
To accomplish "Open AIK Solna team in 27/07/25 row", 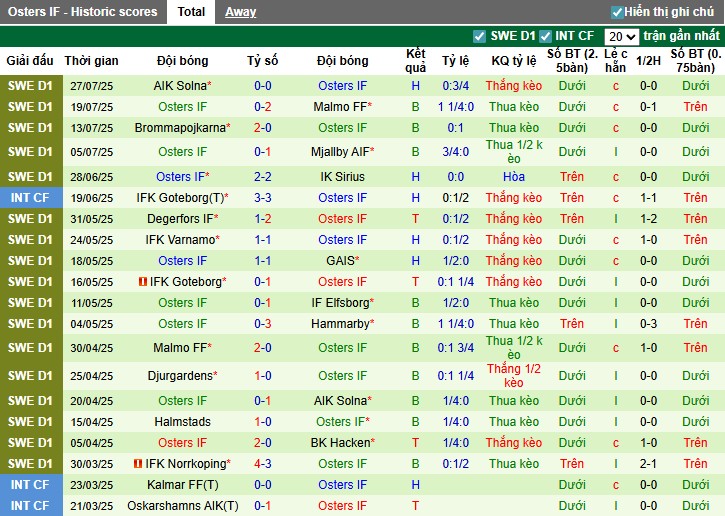I will click(x=180, y=86).
